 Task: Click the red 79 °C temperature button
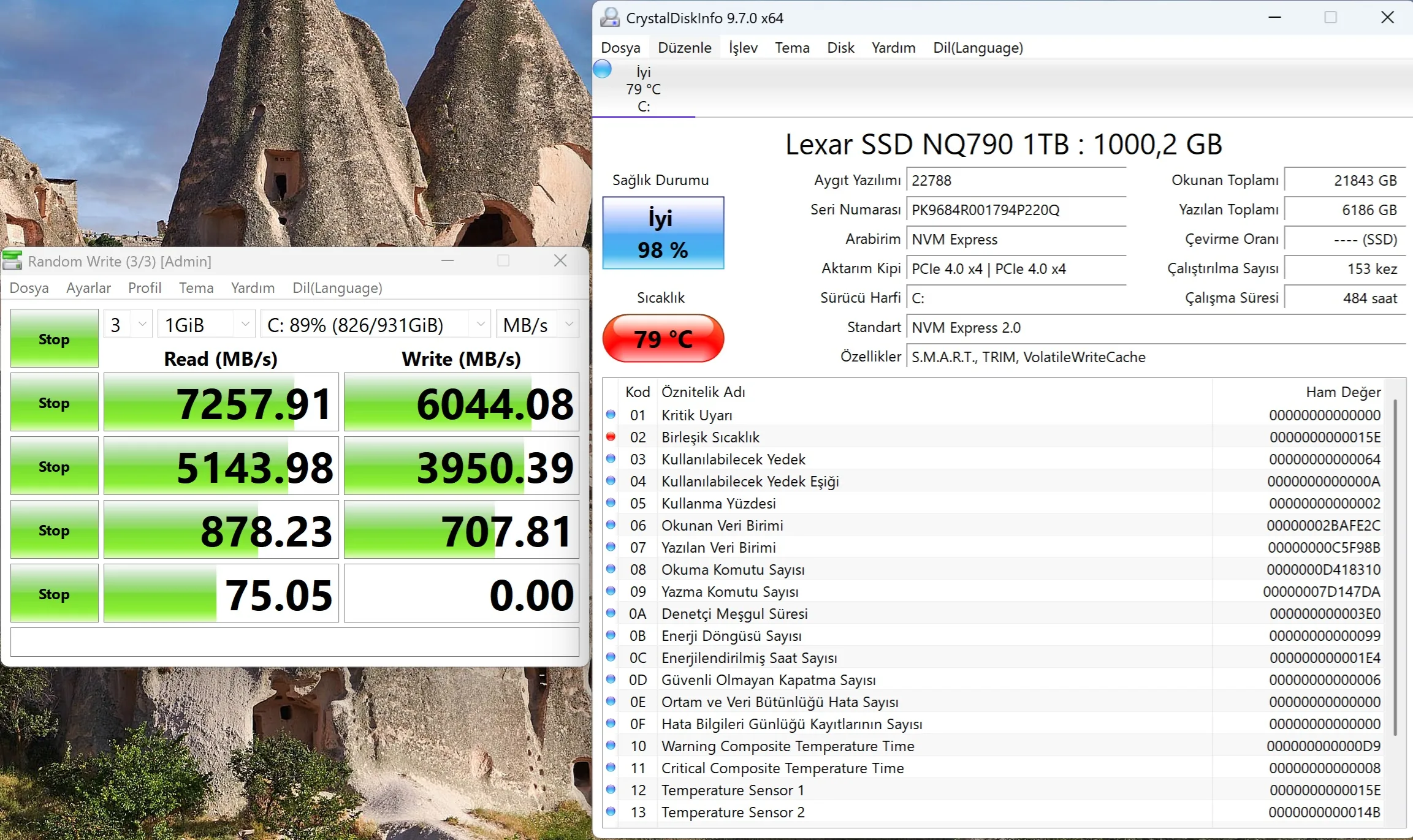click(x=663, y=338)
